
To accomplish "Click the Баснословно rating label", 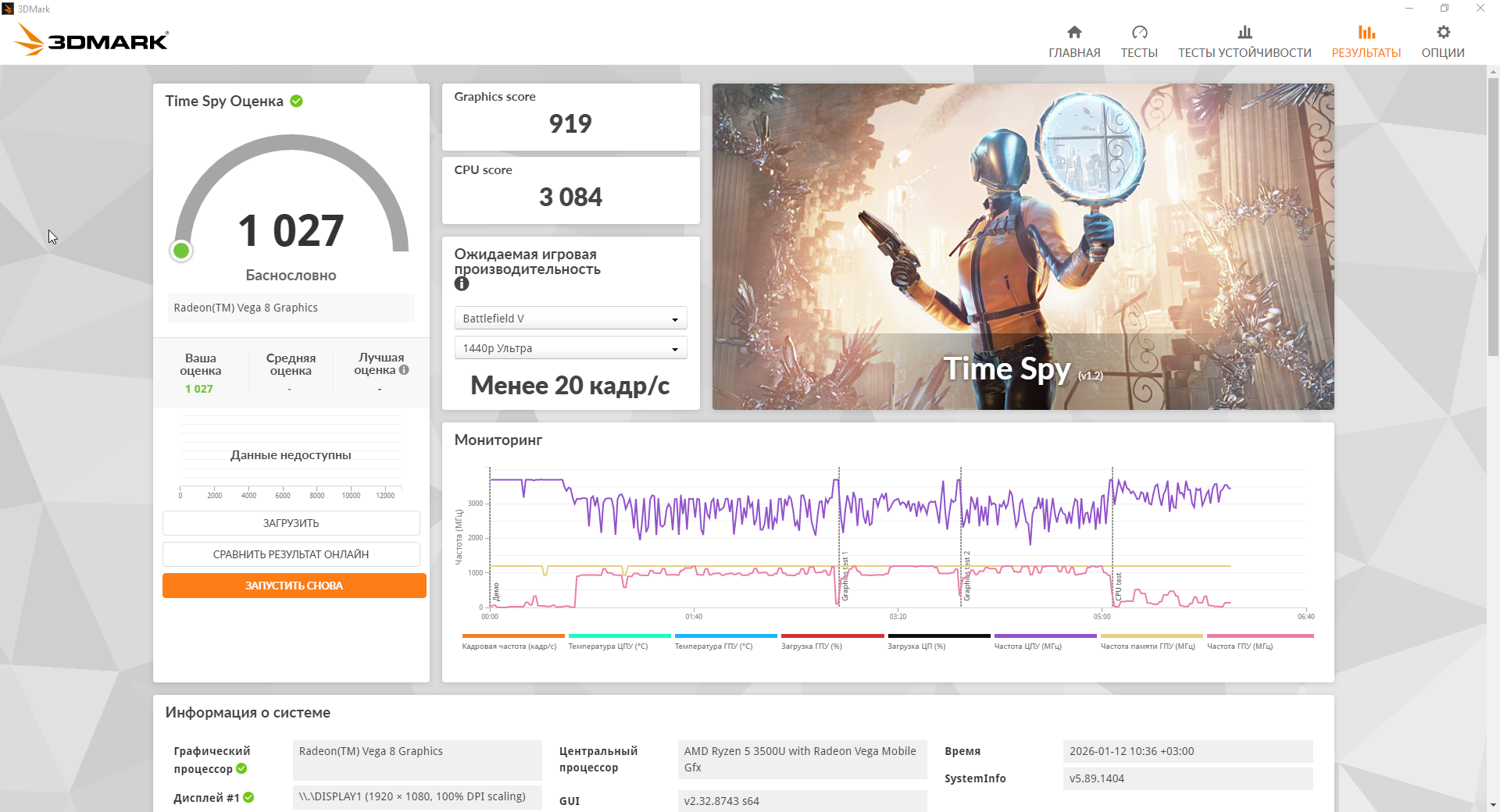I will [x=291, y=276].
